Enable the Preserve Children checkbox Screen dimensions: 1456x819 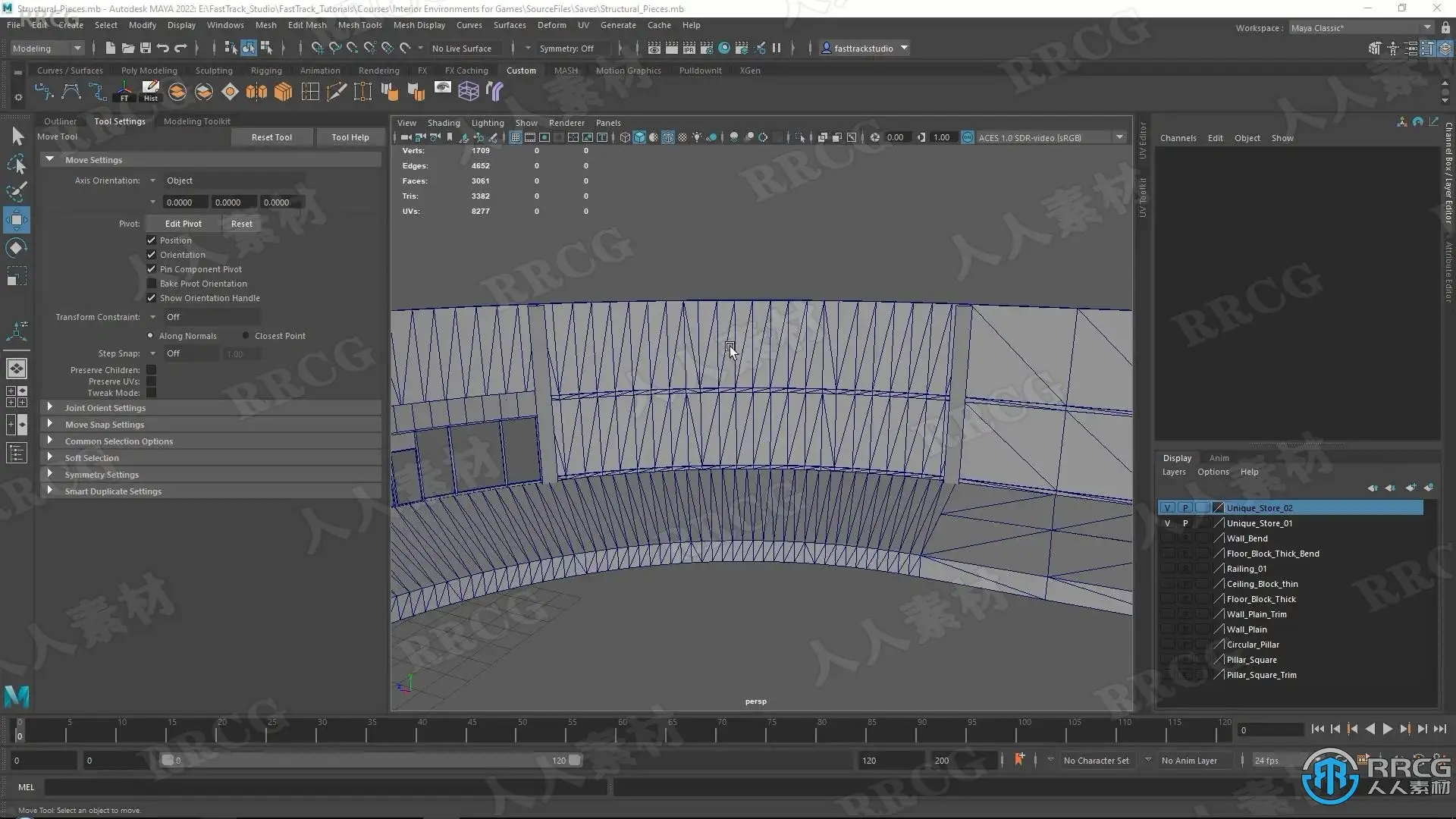pos(151,369)
